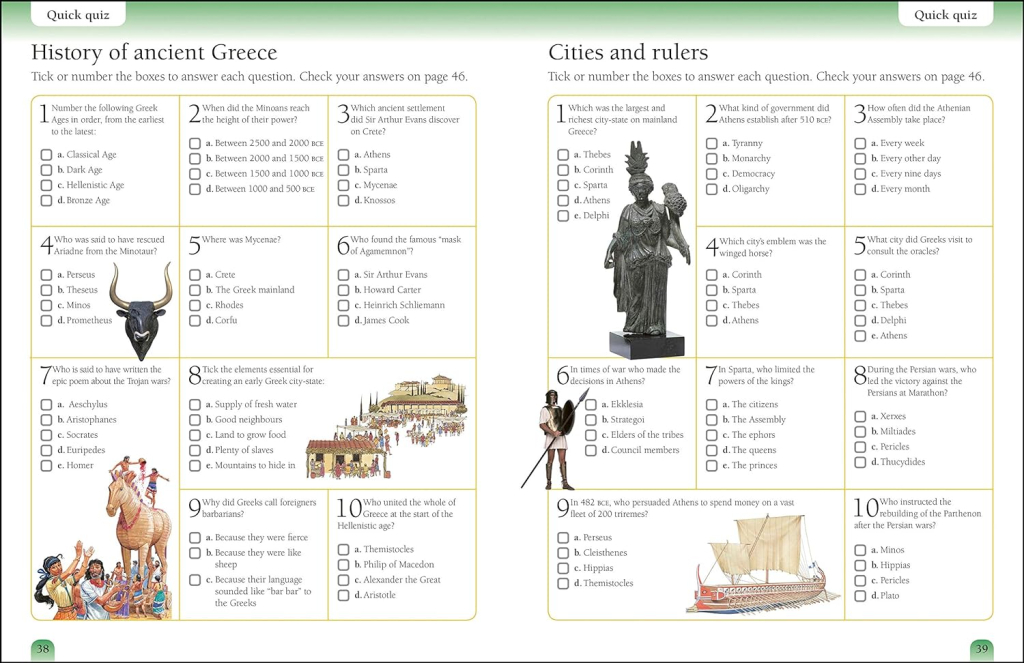Tick the "Classical Age" checkbox

46,155
